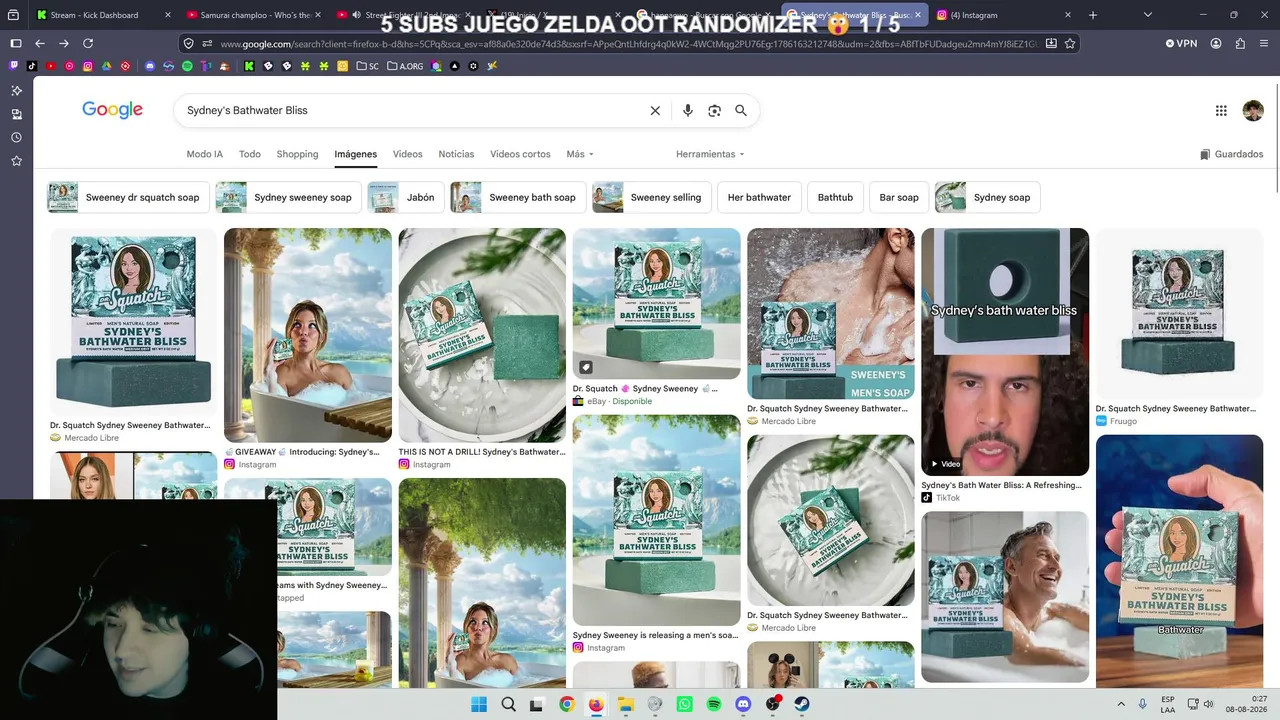Open the sidebar AI chatbot sparkle
Image resolution: width=1280 pixels, height=720 pixels.
click(x=16, y=91)
